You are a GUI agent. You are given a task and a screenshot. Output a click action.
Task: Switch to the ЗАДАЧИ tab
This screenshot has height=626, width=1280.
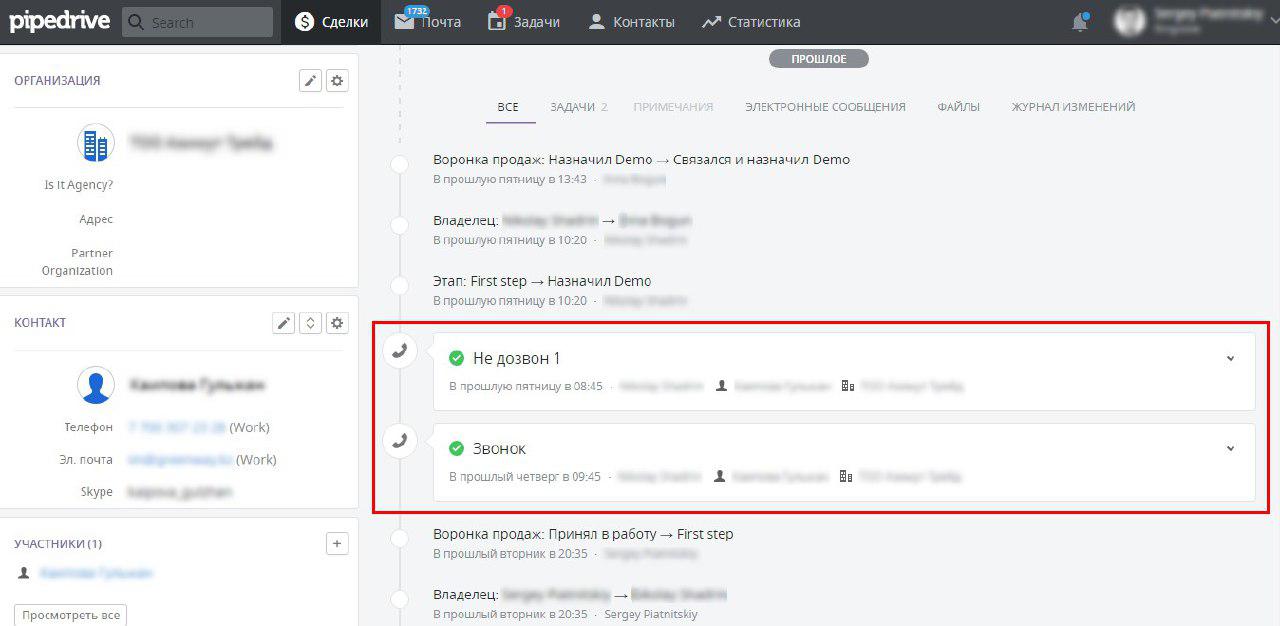coord(571,105)
